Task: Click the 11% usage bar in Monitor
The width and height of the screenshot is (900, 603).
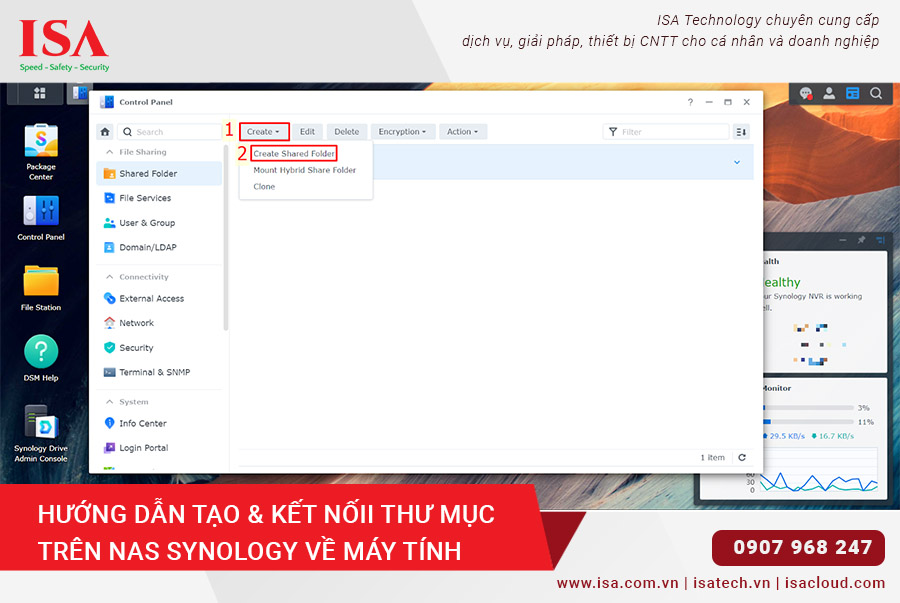Action: [809, 422]
